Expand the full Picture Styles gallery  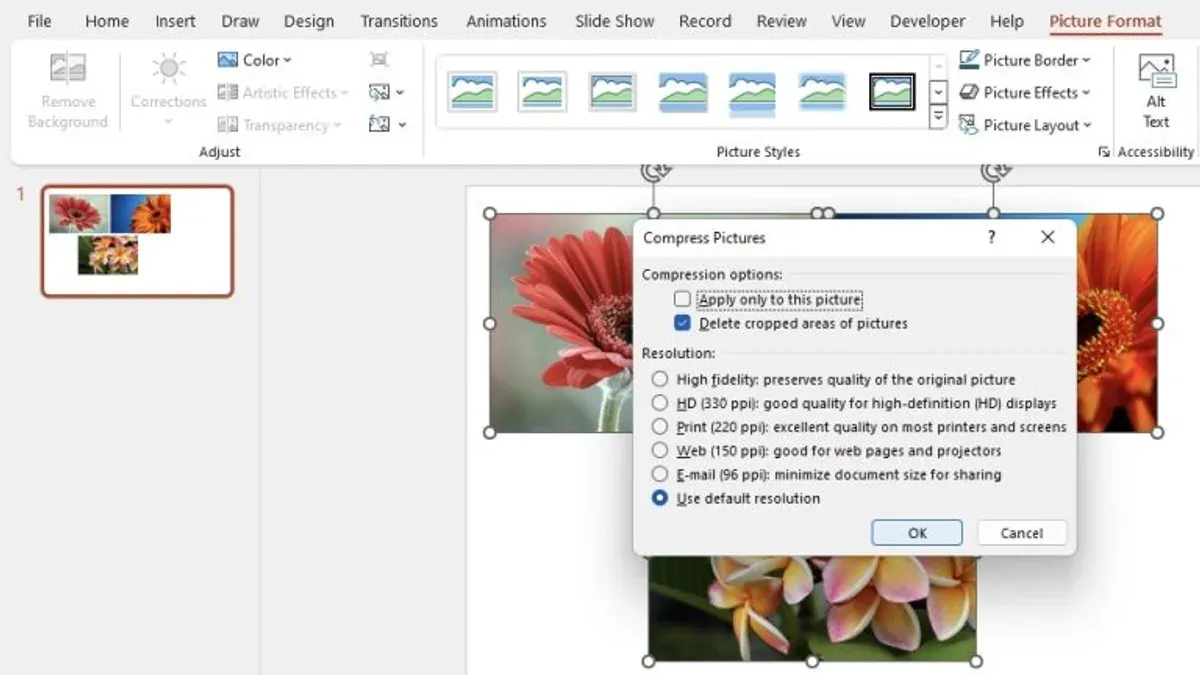click(938, 117)
